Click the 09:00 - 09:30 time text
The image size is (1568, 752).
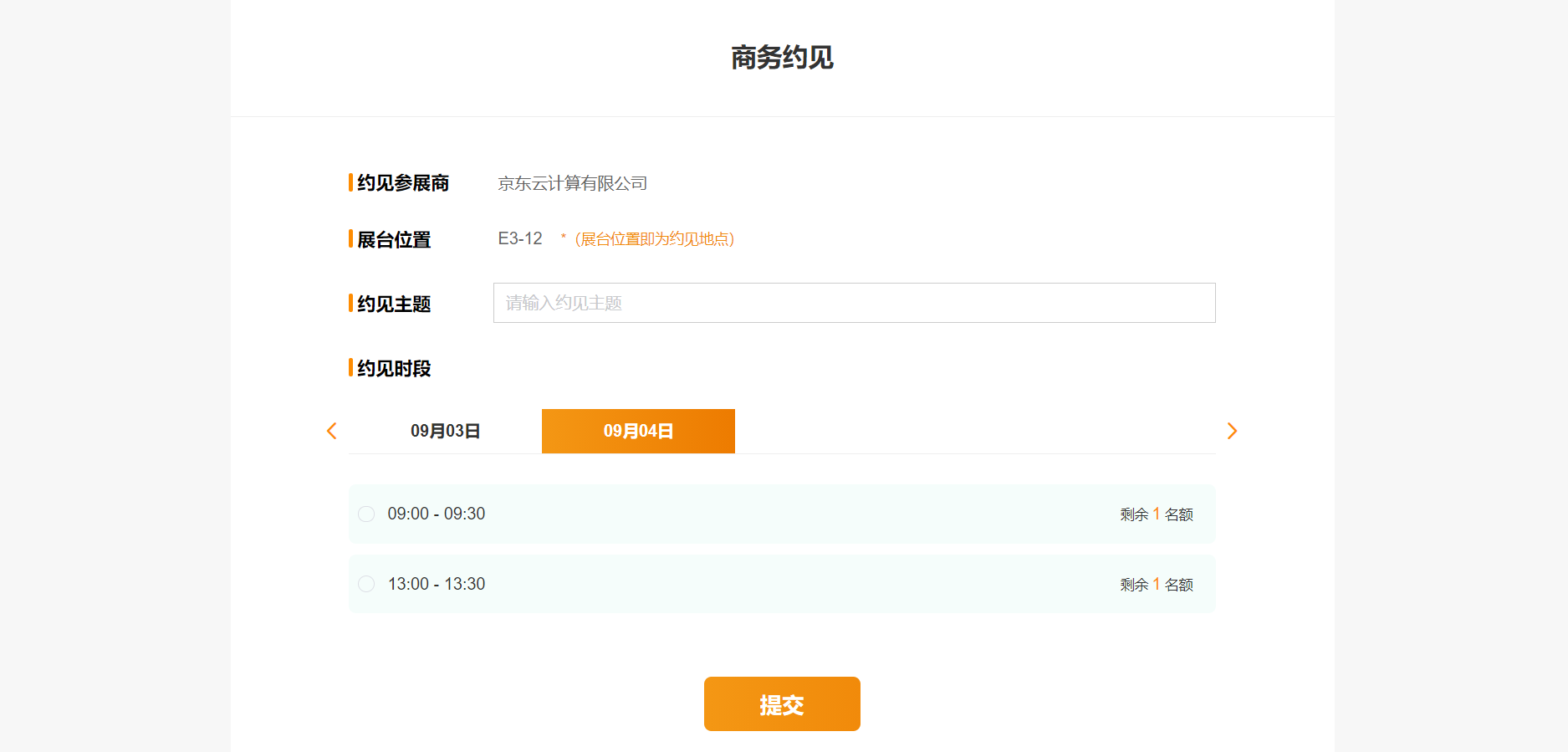point(436,514)
